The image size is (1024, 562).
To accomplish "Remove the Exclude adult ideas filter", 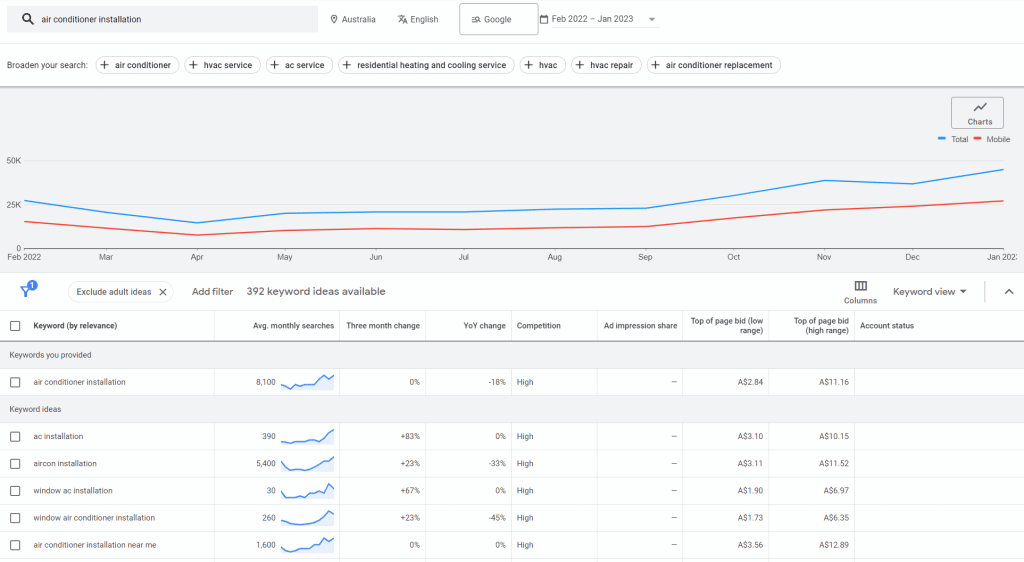I will pos(163,292).
